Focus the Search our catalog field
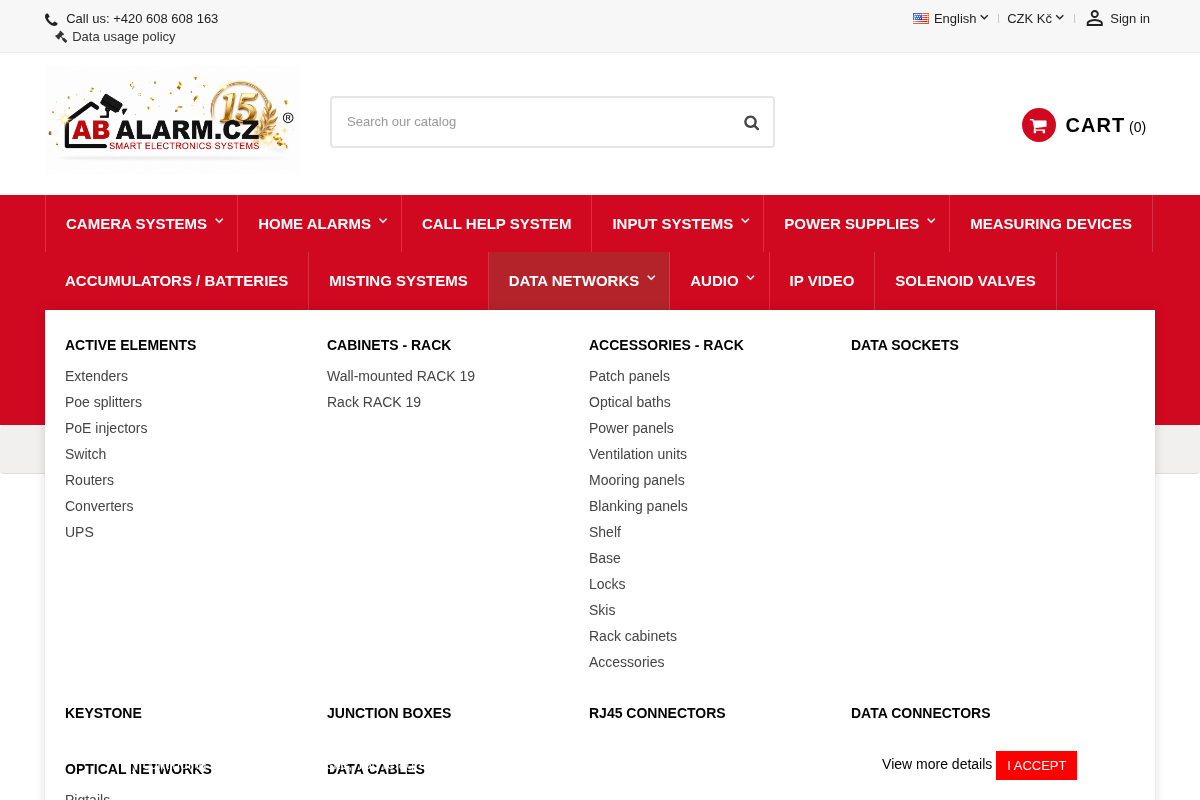Viewport: 1200px width, 800px height. (x=535, y=122)
